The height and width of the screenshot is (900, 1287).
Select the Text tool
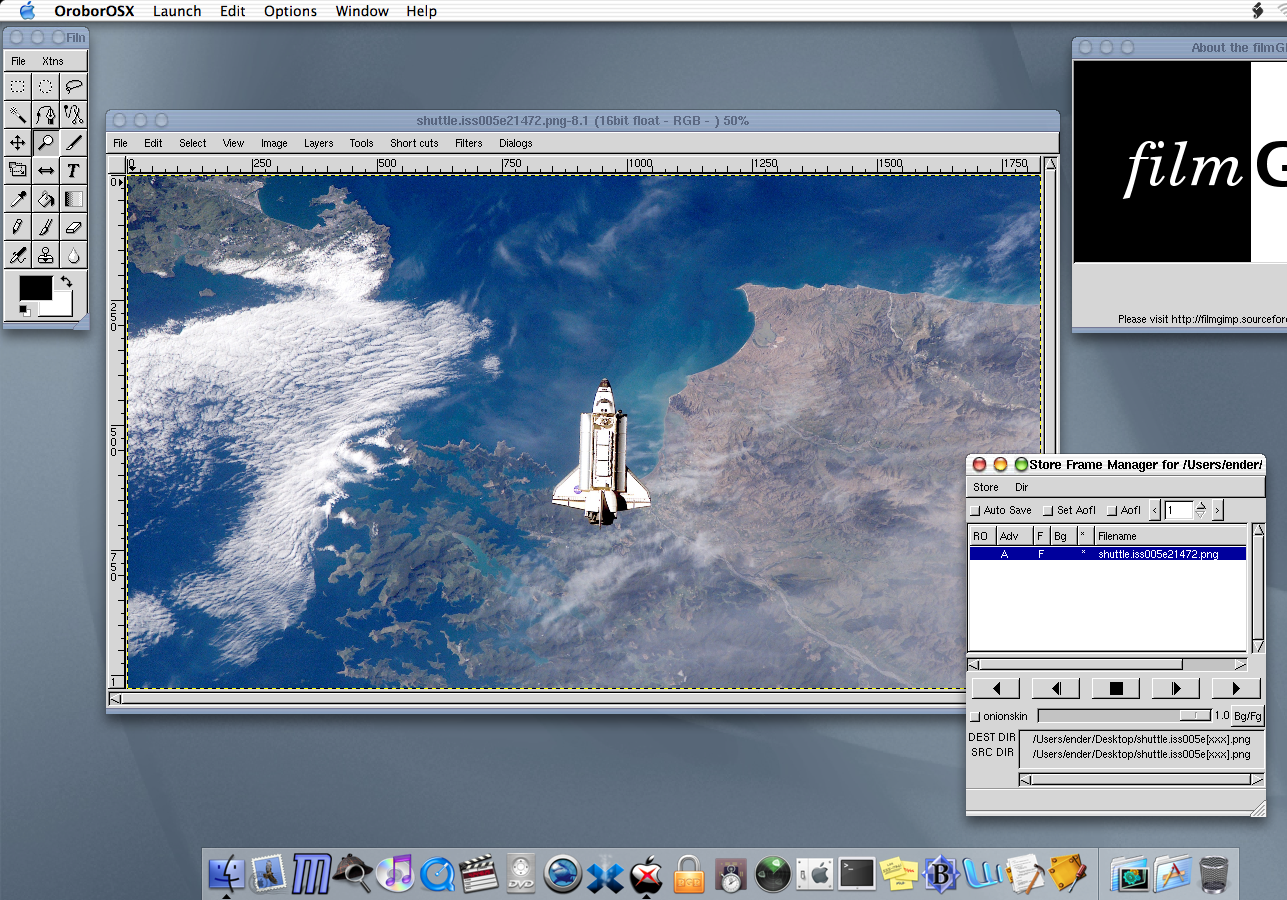point(73,170)
